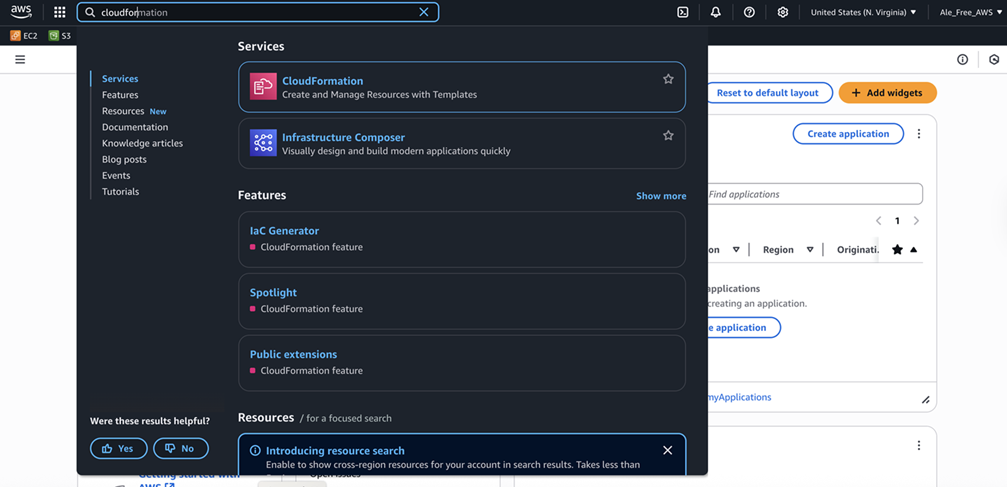Click the myApplications widget corner handle icon
The width and height of the screenshot is (1007, 487).
click(925, 400)
